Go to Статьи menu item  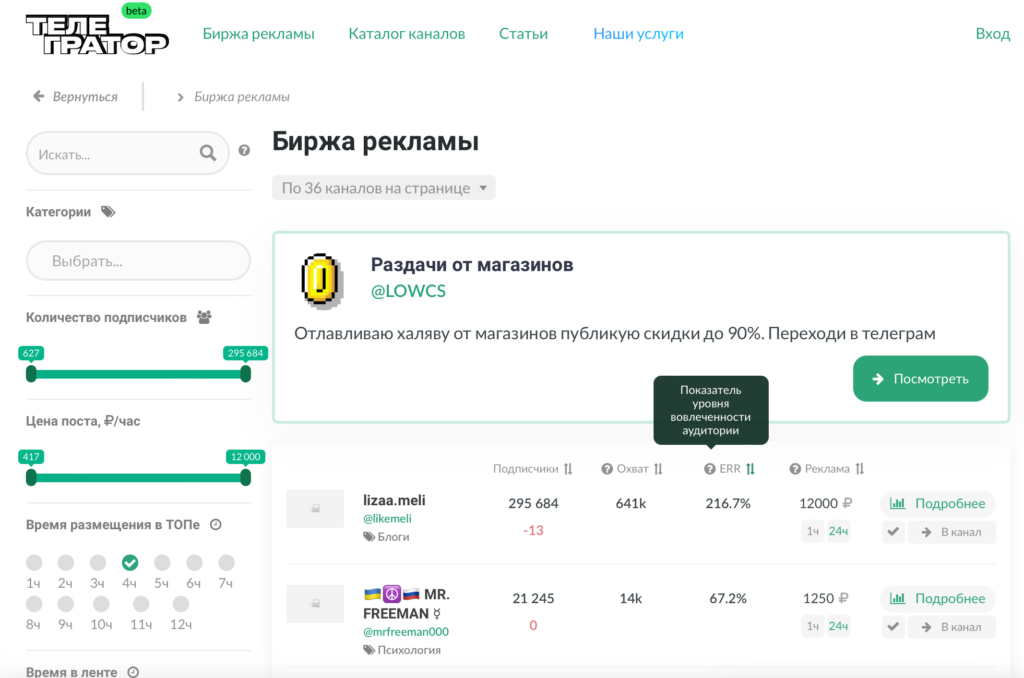523,34
